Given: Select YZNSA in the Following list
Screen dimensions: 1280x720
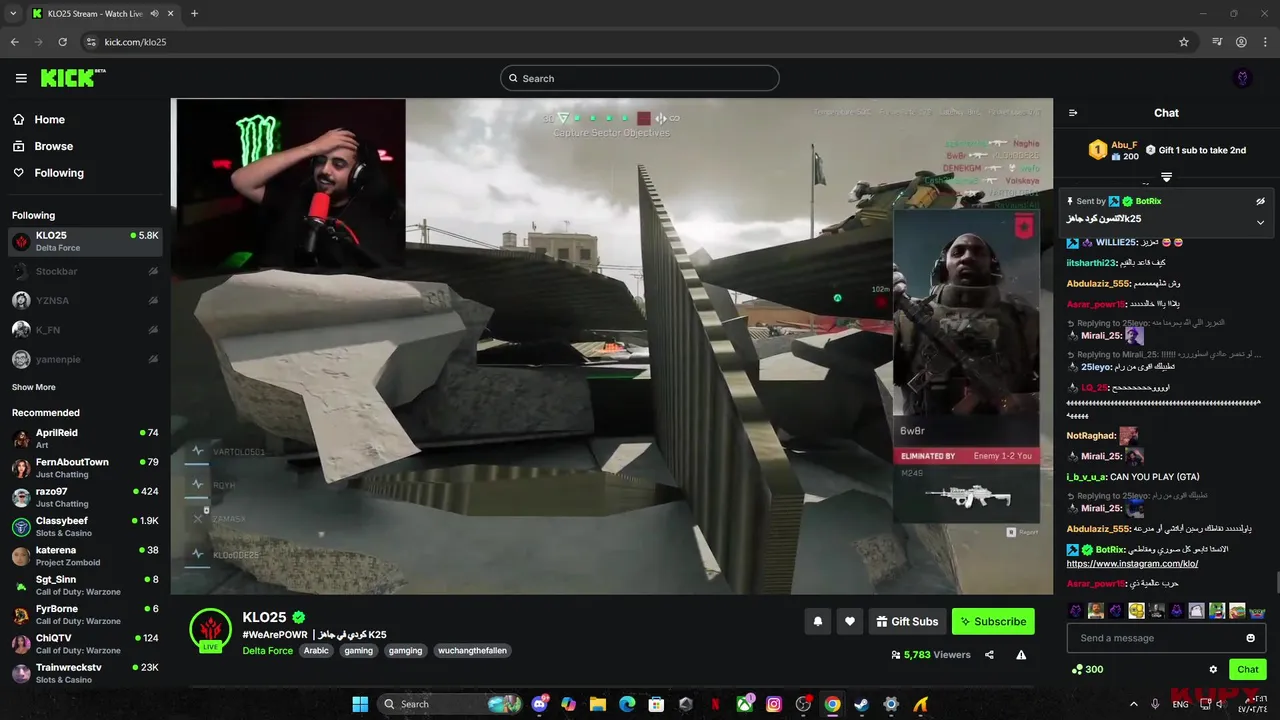Looking at the screenshot, I should click(85, 300).
